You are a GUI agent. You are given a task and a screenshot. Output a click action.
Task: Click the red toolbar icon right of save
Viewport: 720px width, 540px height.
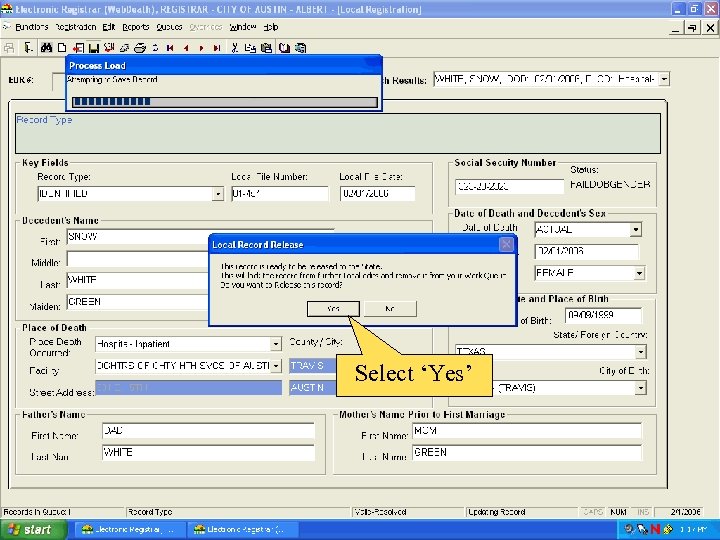pos(109,48)
